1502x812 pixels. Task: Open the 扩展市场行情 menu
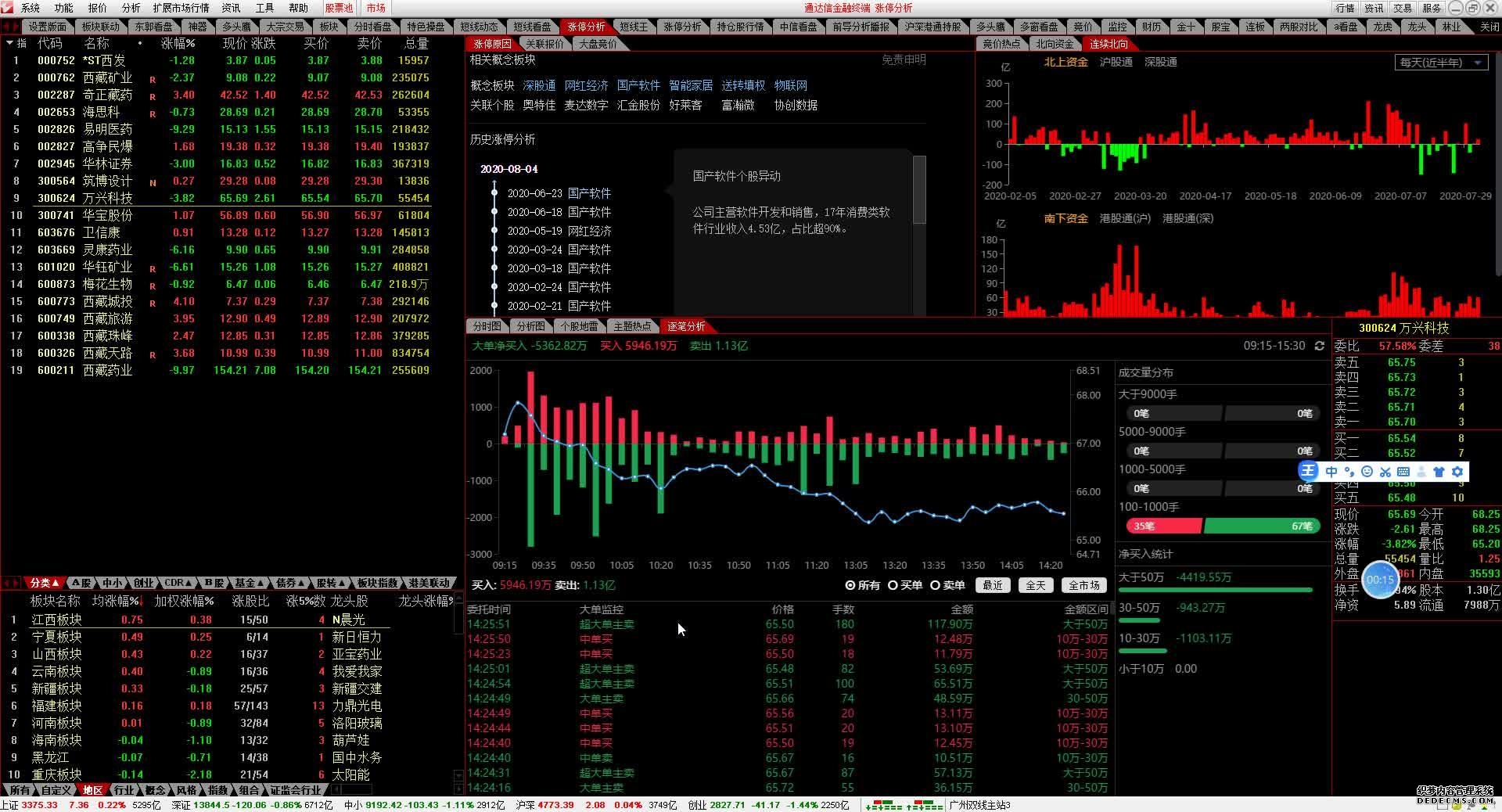[181, 8]
